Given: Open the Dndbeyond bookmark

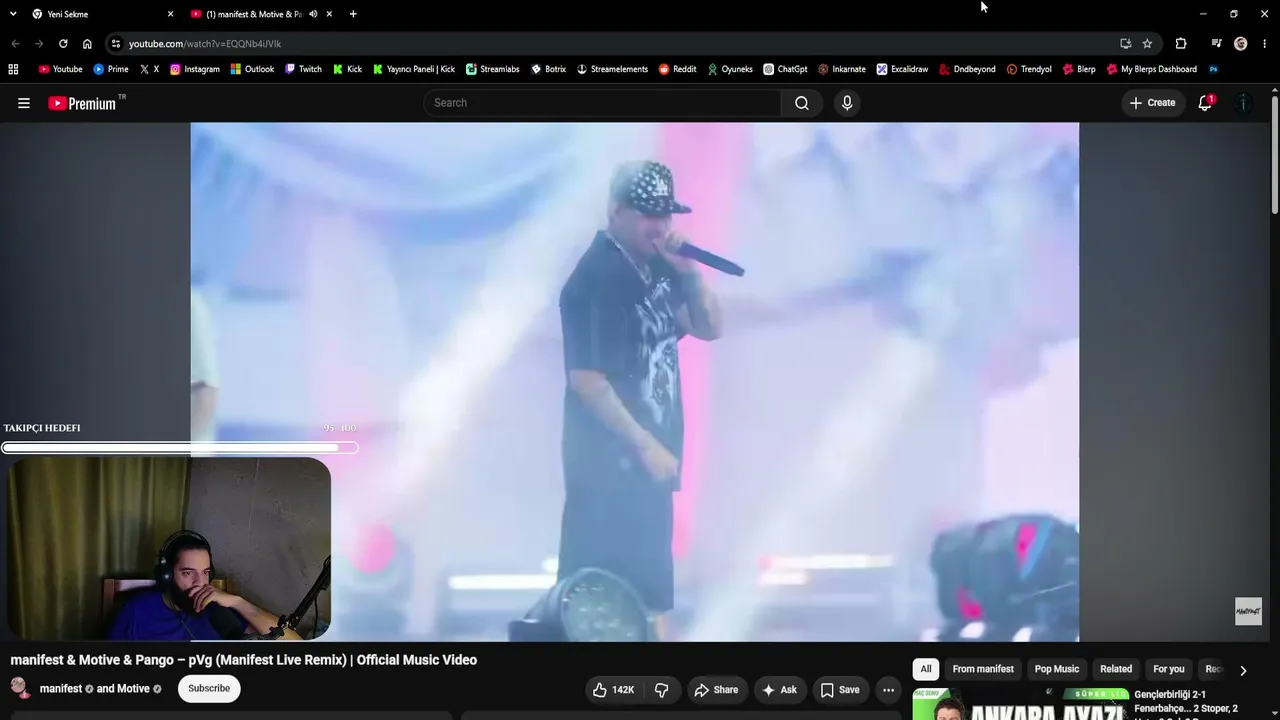Looking at the screenshot, I should 967,69.
